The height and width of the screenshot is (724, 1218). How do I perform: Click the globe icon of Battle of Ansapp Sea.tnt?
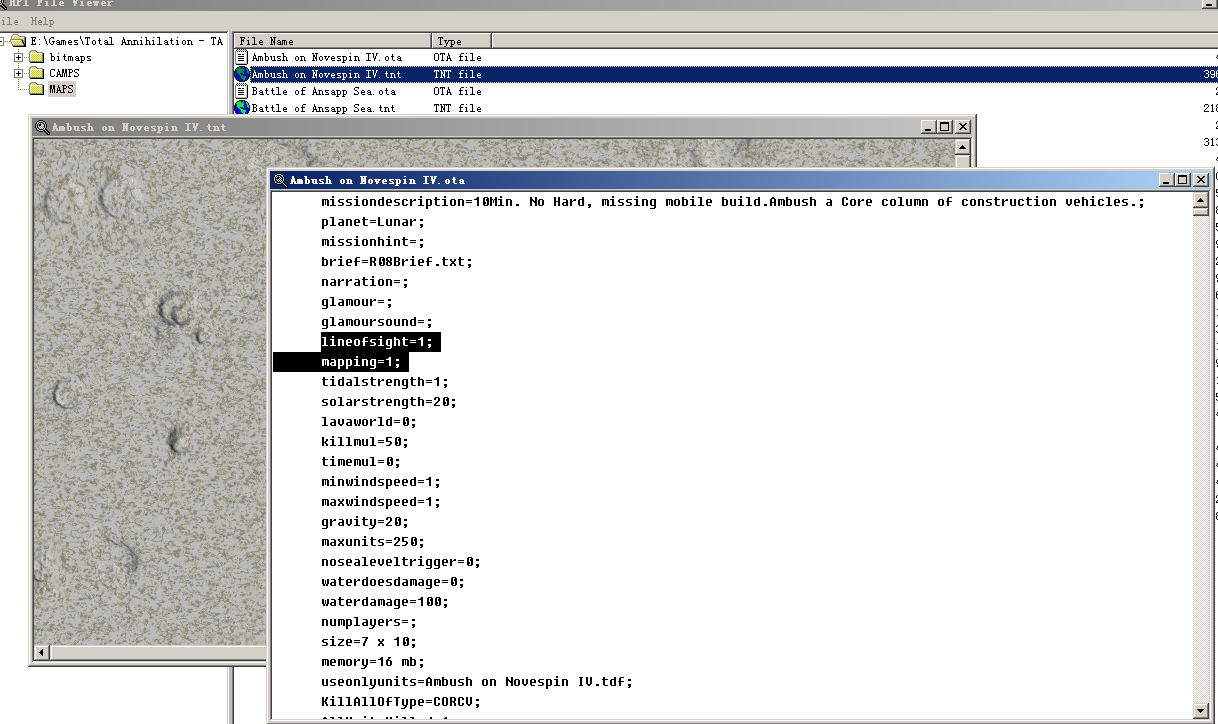tap(241, 108)
